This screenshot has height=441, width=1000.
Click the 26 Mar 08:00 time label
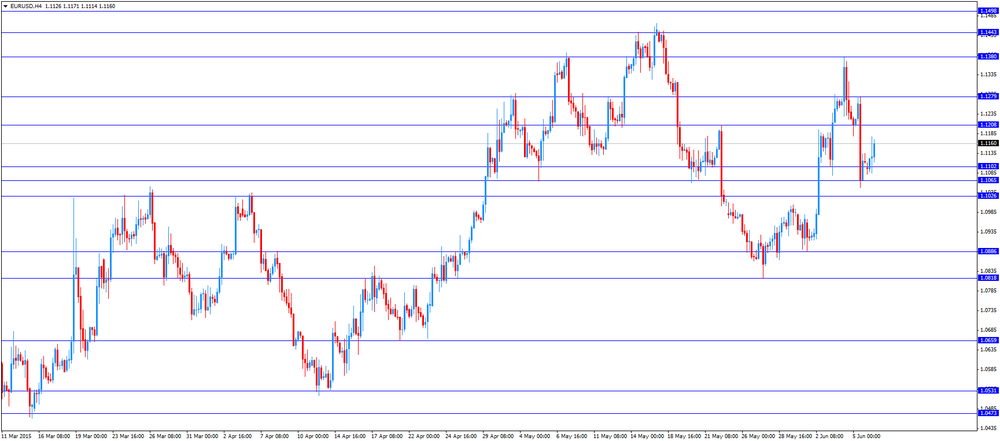coord(165,437)
